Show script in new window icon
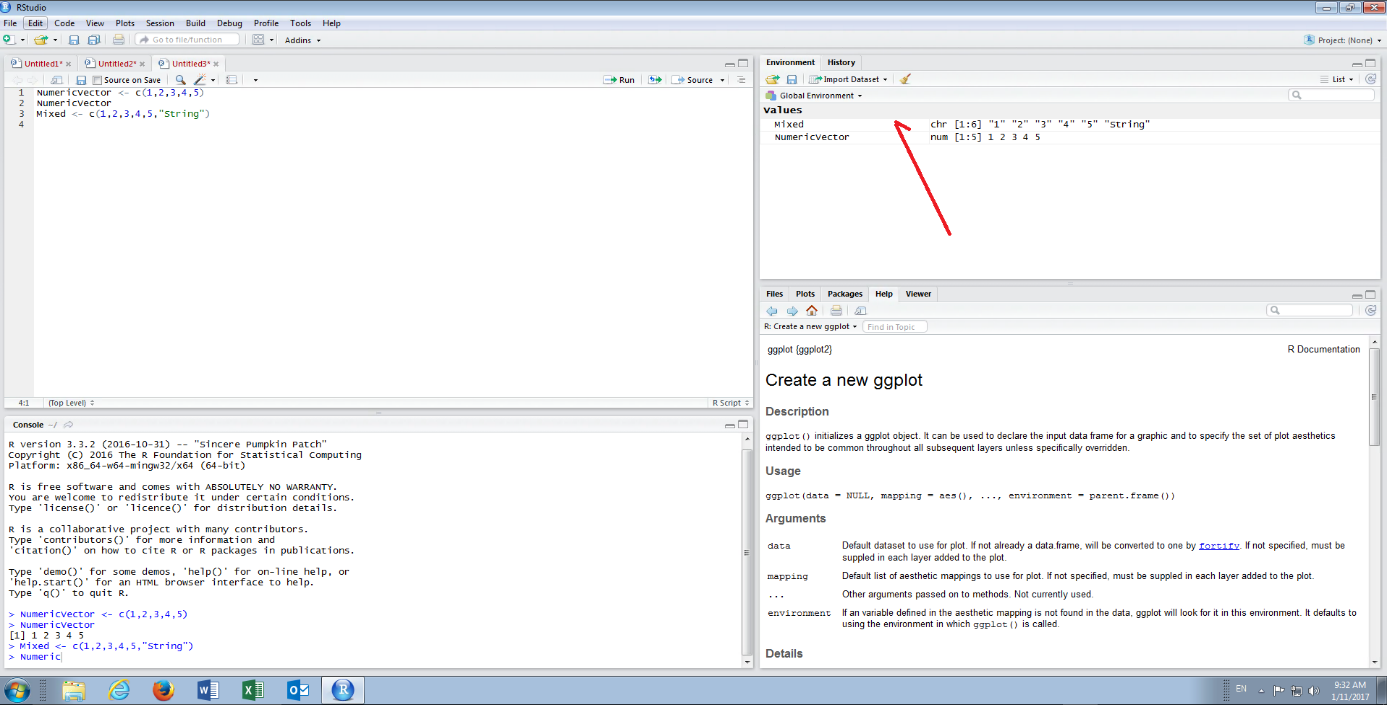The width and height of the screenshot is (1387, 705). click(x=57, y=80)
